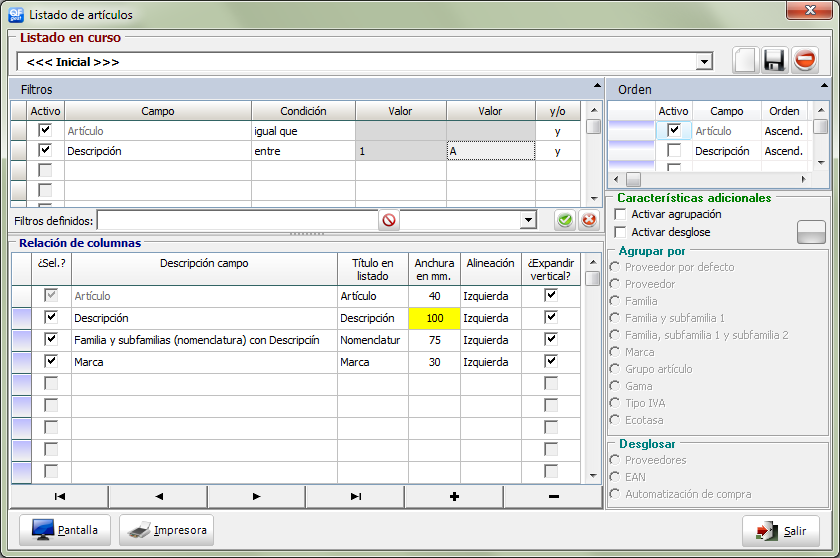Image resolution: width=840 pixels, height=558 pixels.
Task: Save the current listing with floppy disk icon
Action: [774, 60]
